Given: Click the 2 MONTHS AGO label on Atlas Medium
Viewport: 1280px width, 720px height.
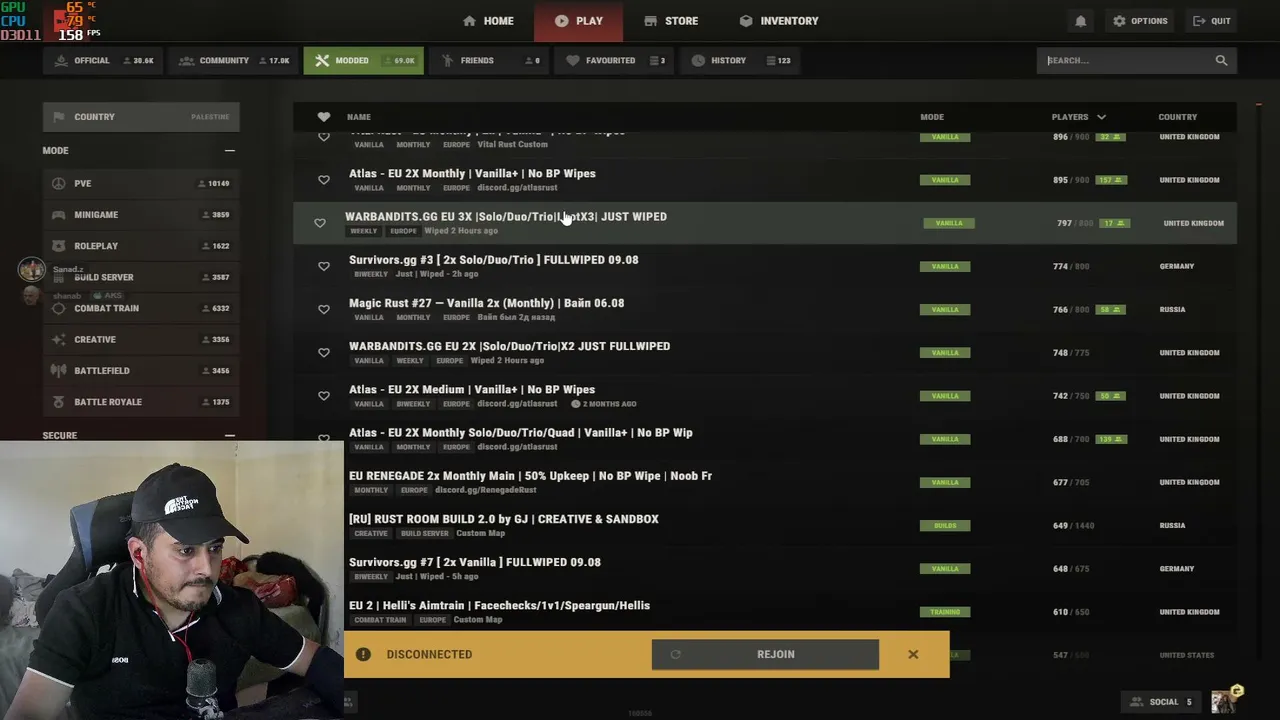Looking at the screenshot, I should tap(604, 404).
